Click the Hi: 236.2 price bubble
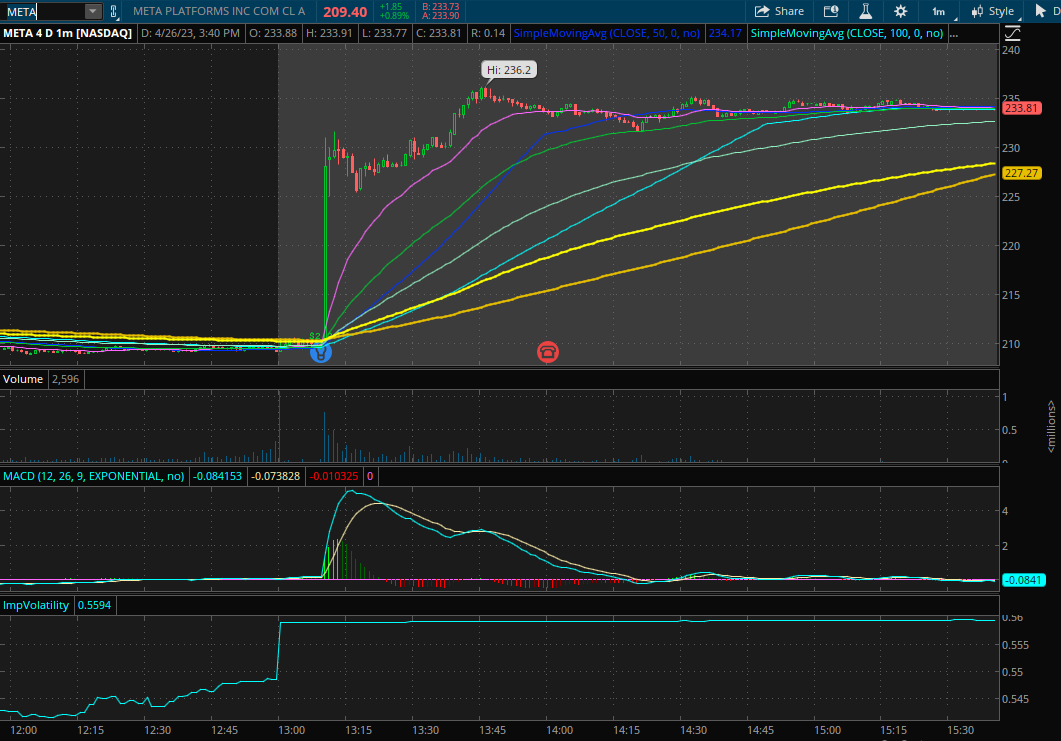Screen dimensions: 1061x741 tap(508, 70)
